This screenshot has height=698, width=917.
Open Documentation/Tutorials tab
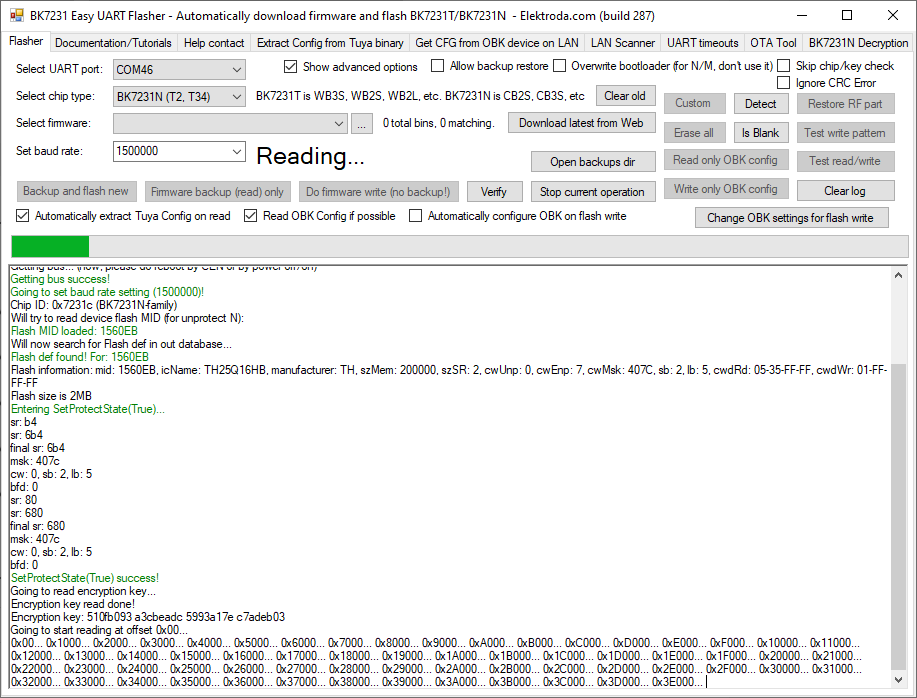pyautogui.click(x=113, y=43)
